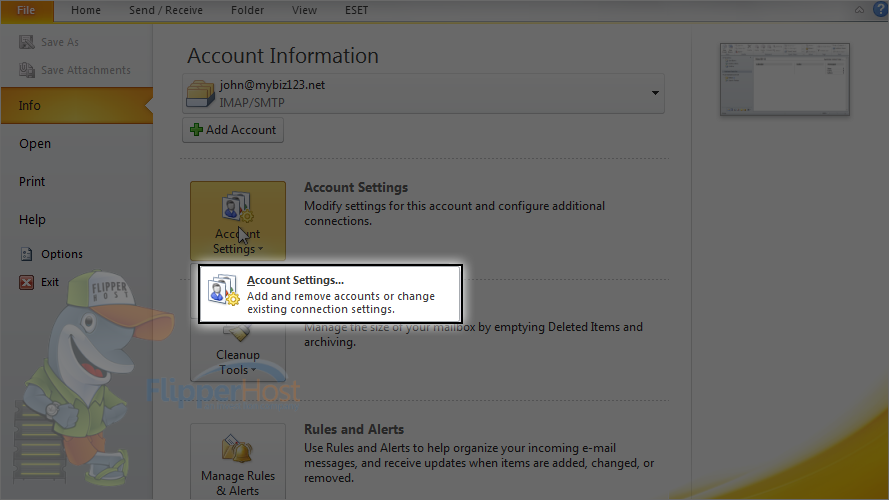Open the Send / Receive tab
Image resolution: width=889 pixels, height=500 pixels.
[x=166, y=10]
